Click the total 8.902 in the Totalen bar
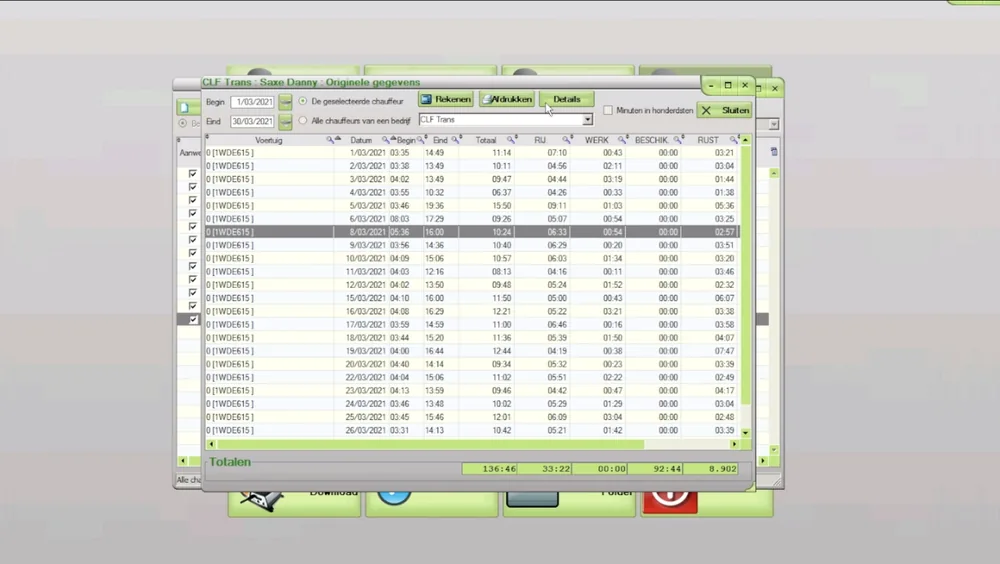Screen dimensions: 1000x564 [710, 469]
